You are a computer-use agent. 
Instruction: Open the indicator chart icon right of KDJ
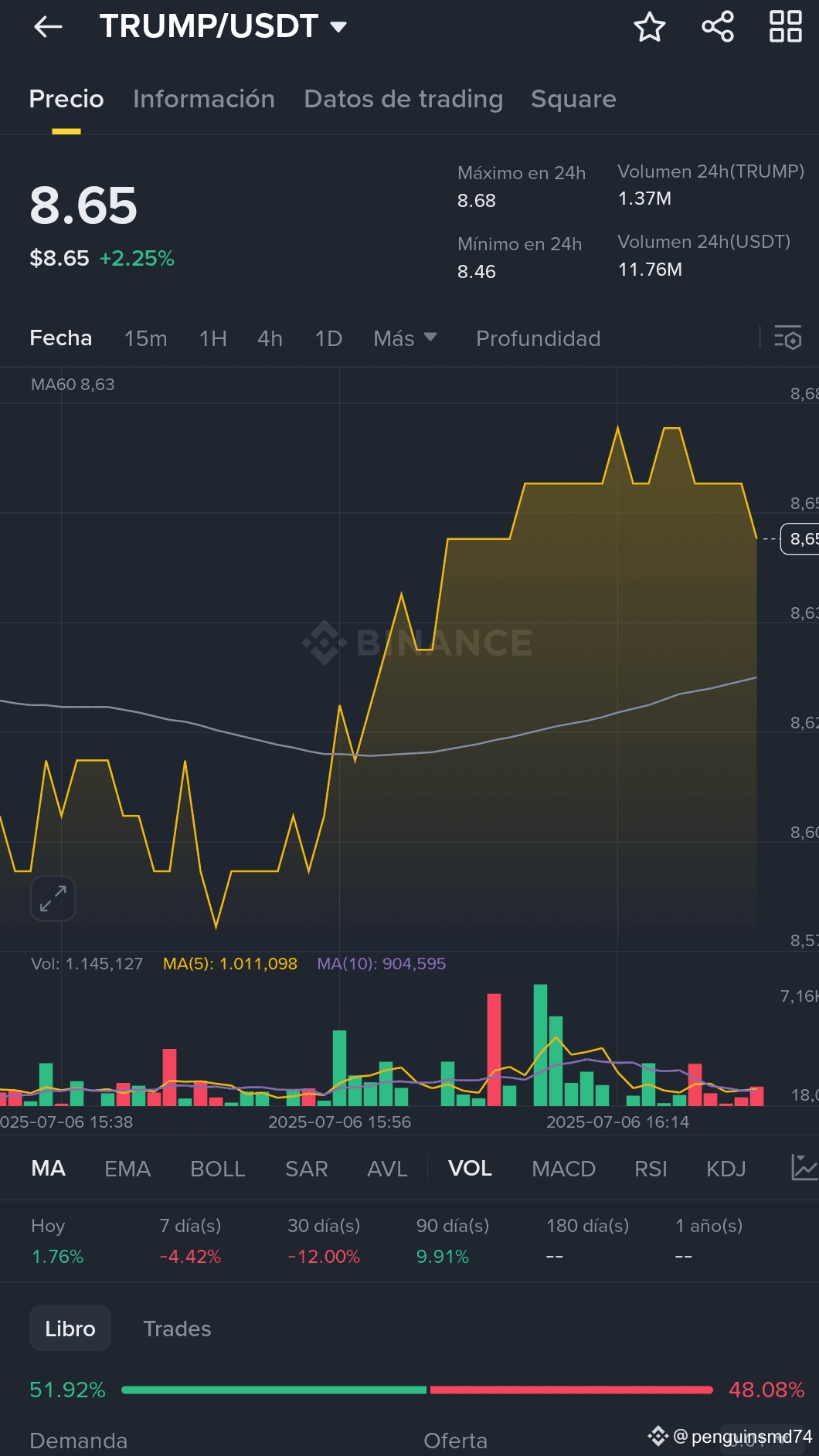coord(804,1167)
